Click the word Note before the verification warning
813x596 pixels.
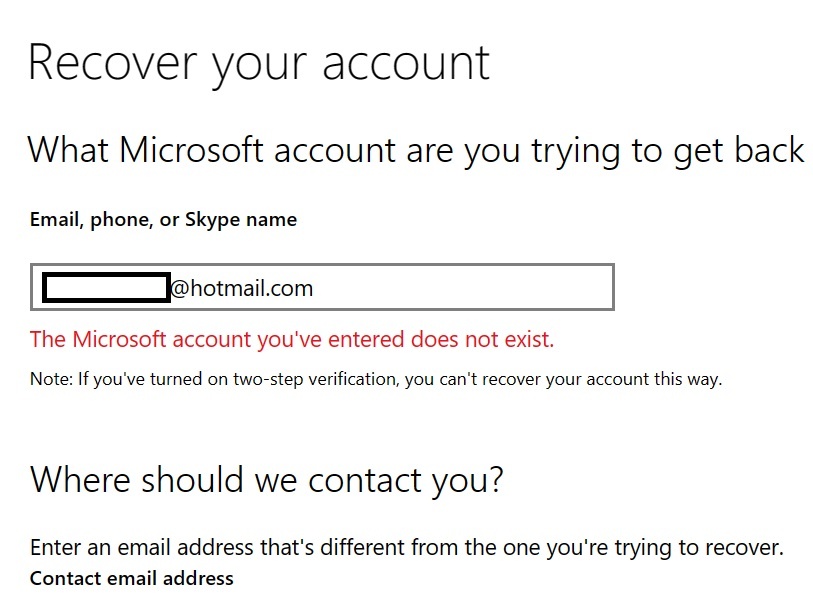click(46, 379)
